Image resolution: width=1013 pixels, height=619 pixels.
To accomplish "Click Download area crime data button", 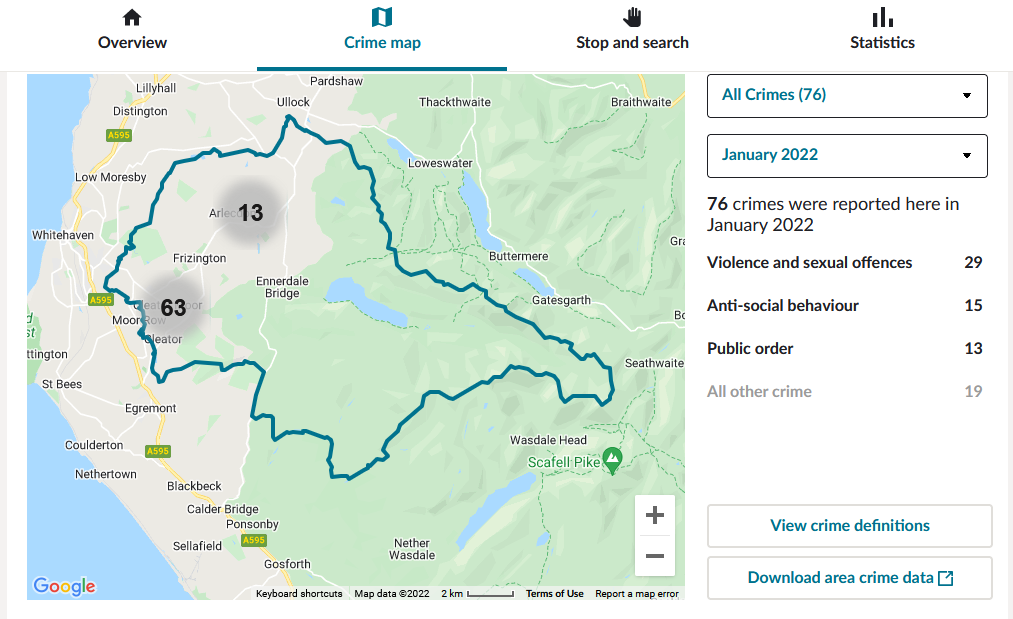I will click(850, 578).
